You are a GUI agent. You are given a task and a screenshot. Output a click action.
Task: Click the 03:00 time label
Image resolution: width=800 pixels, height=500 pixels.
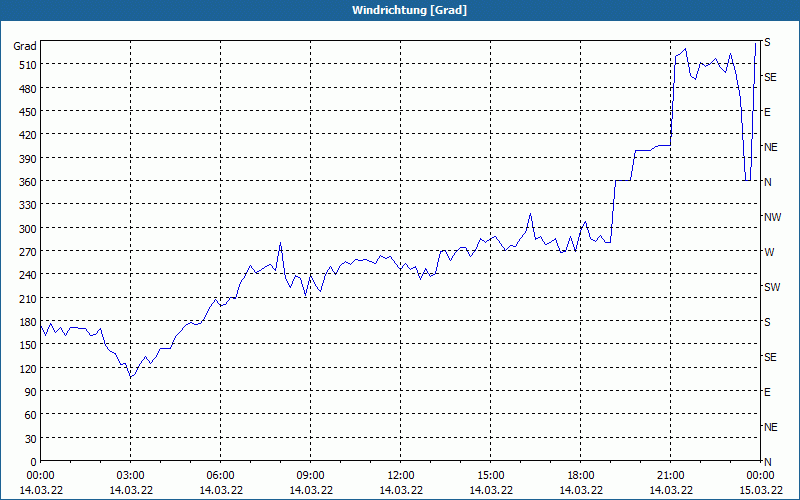pos(131,476)
